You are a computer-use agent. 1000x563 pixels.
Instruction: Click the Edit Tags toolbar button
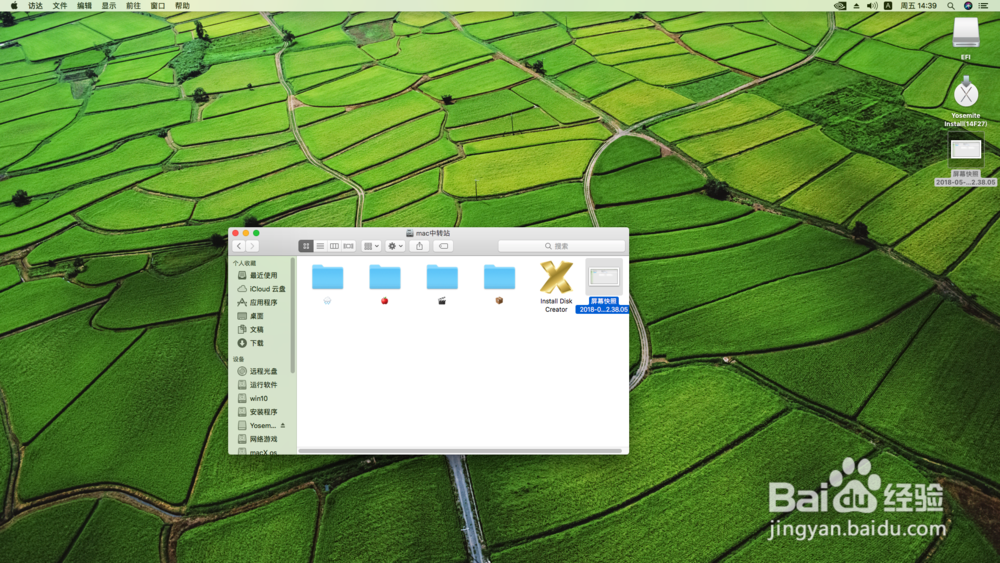point(443,246)
